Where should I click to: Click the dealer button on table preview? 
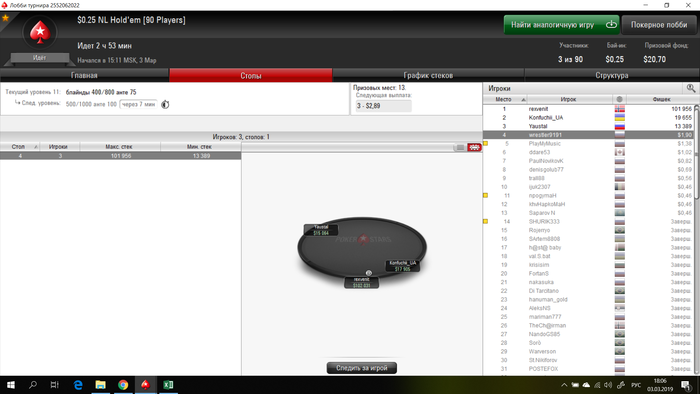[x=369, y=273]
